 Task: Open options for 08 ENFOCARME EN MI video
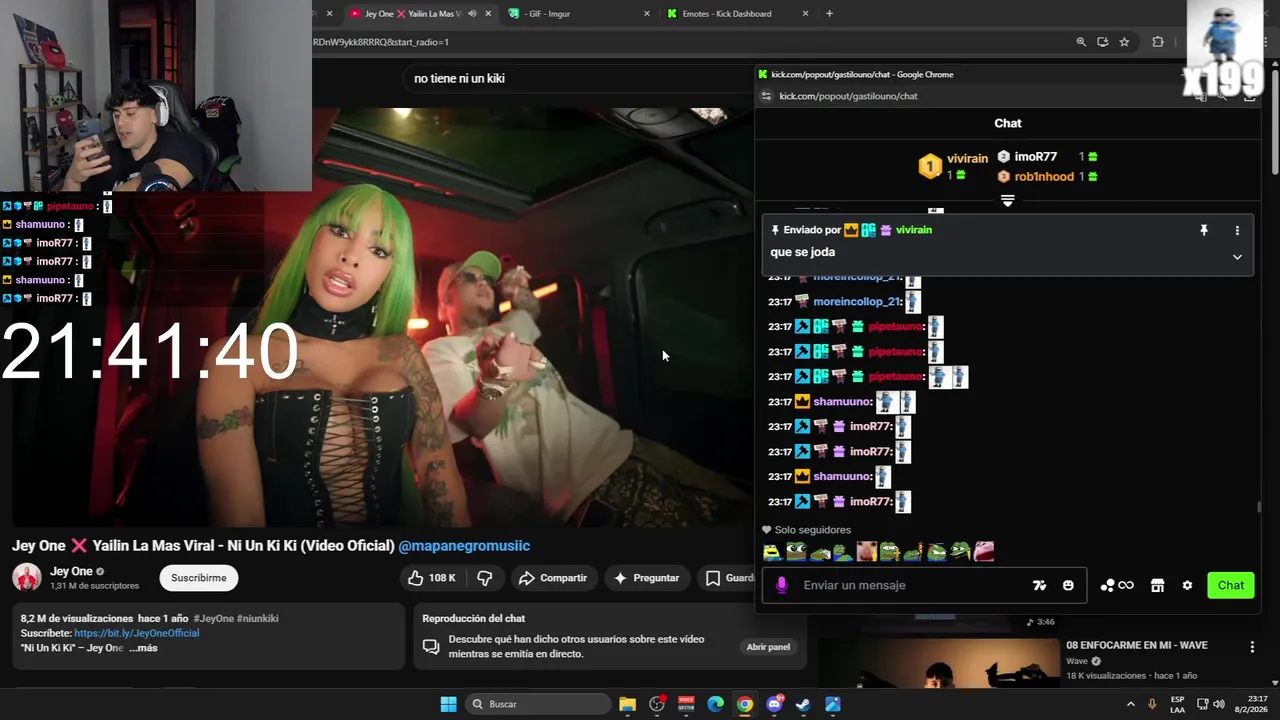1252,647
